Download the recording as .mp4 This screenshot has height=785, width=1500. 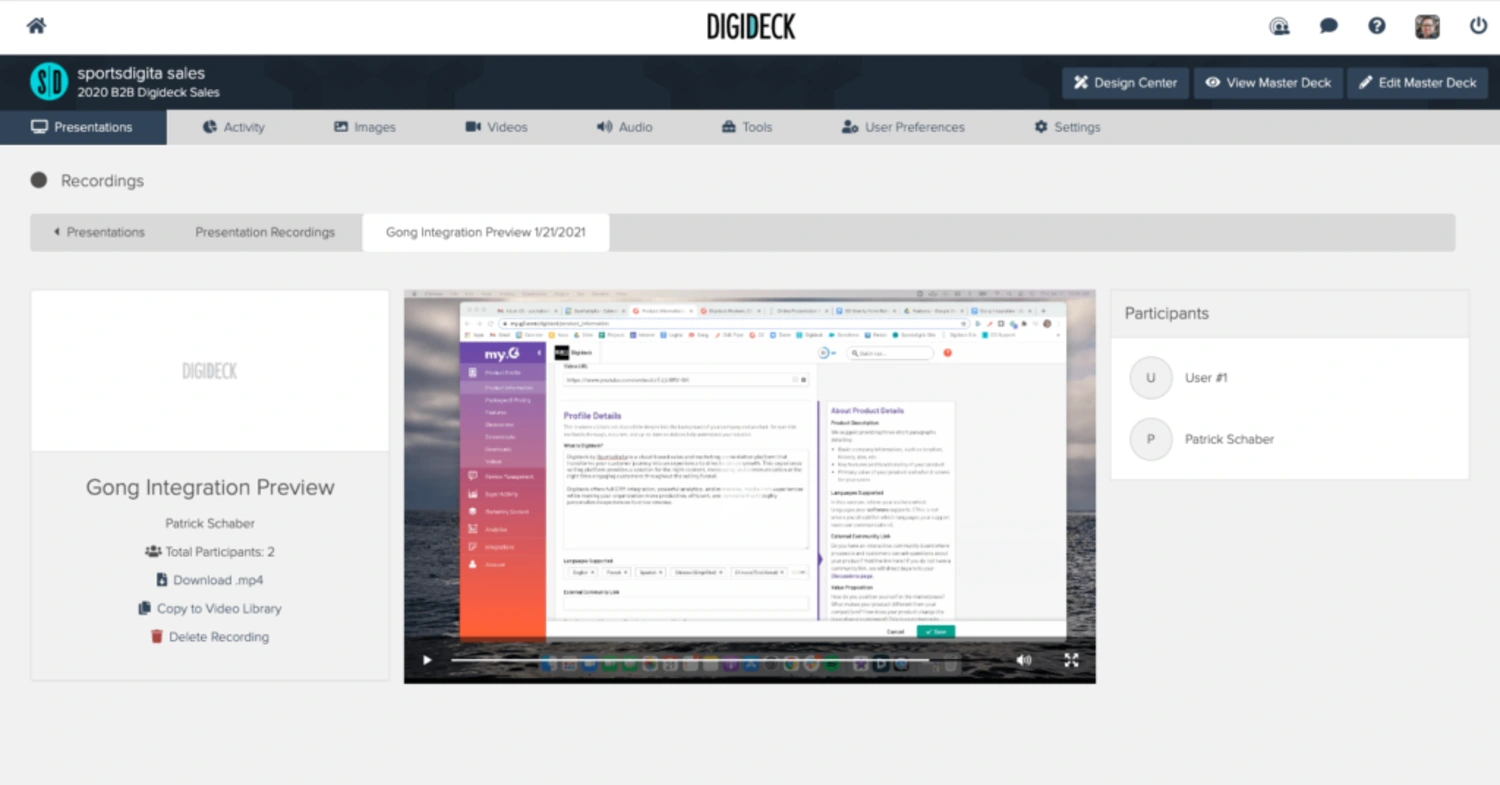coord(210,580)
